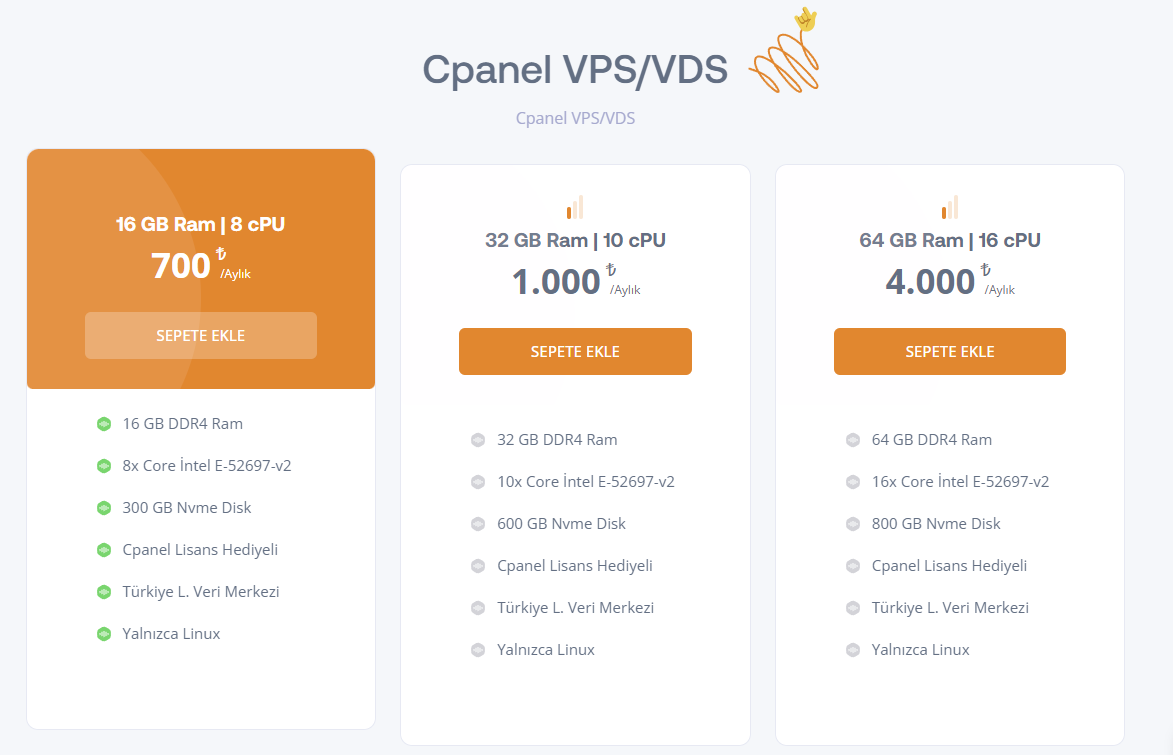Select 64 GB plan's Cpanel Lisans Hediyeli feature
This screenshot has height=755, width=1173.
[x=949, y=566]
